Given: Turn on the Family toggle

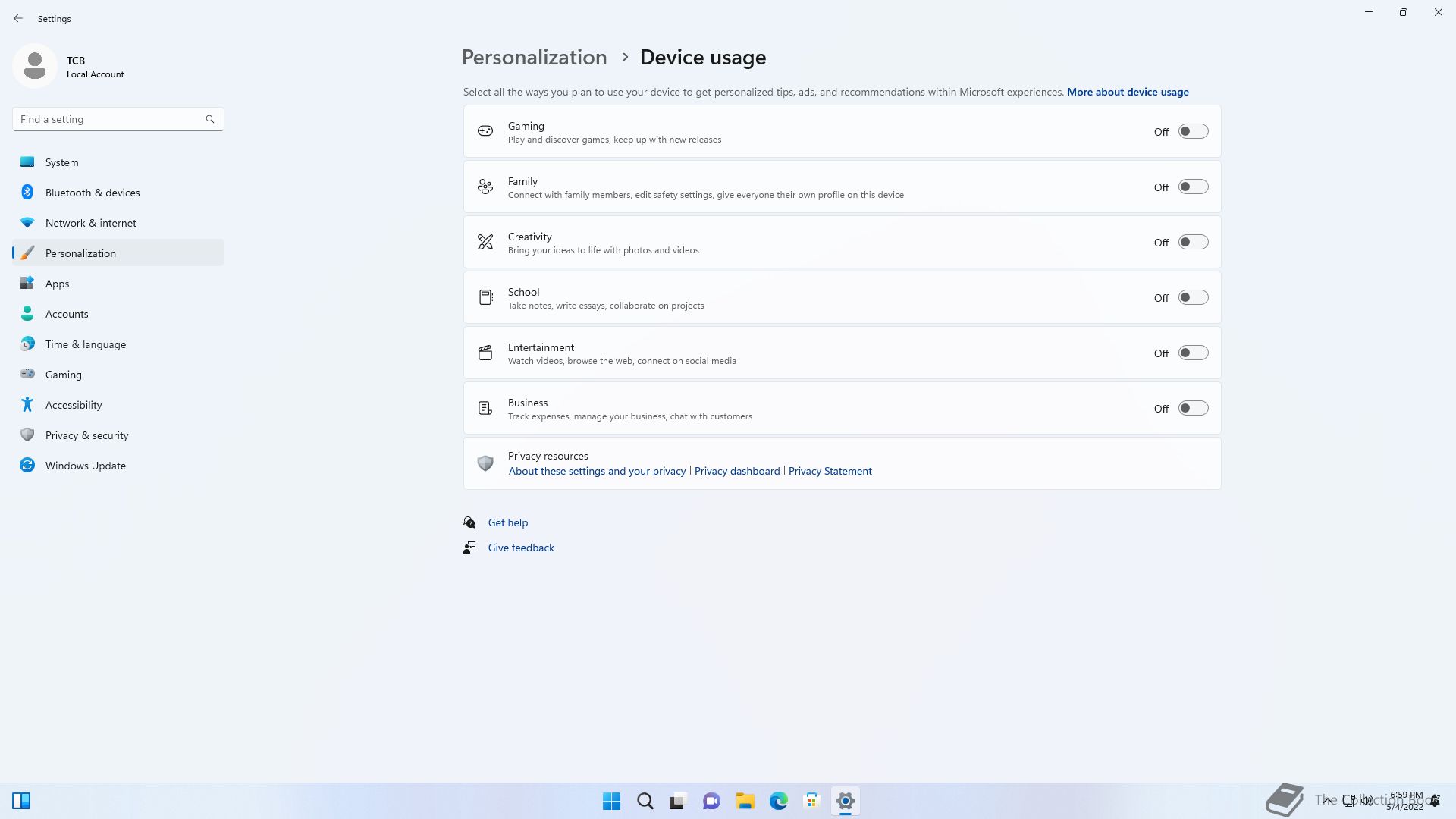Looking at the screenshot, I should (1193, 187).
